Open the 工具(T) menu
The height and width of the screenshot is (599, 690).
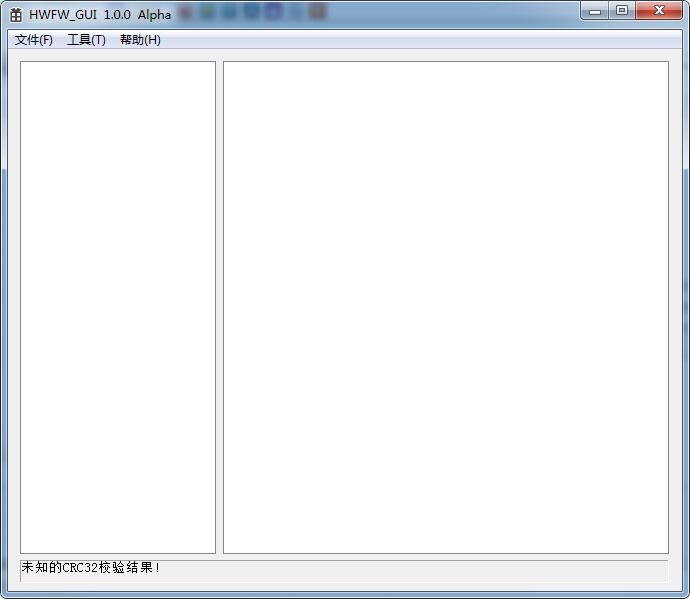point(86,40)
